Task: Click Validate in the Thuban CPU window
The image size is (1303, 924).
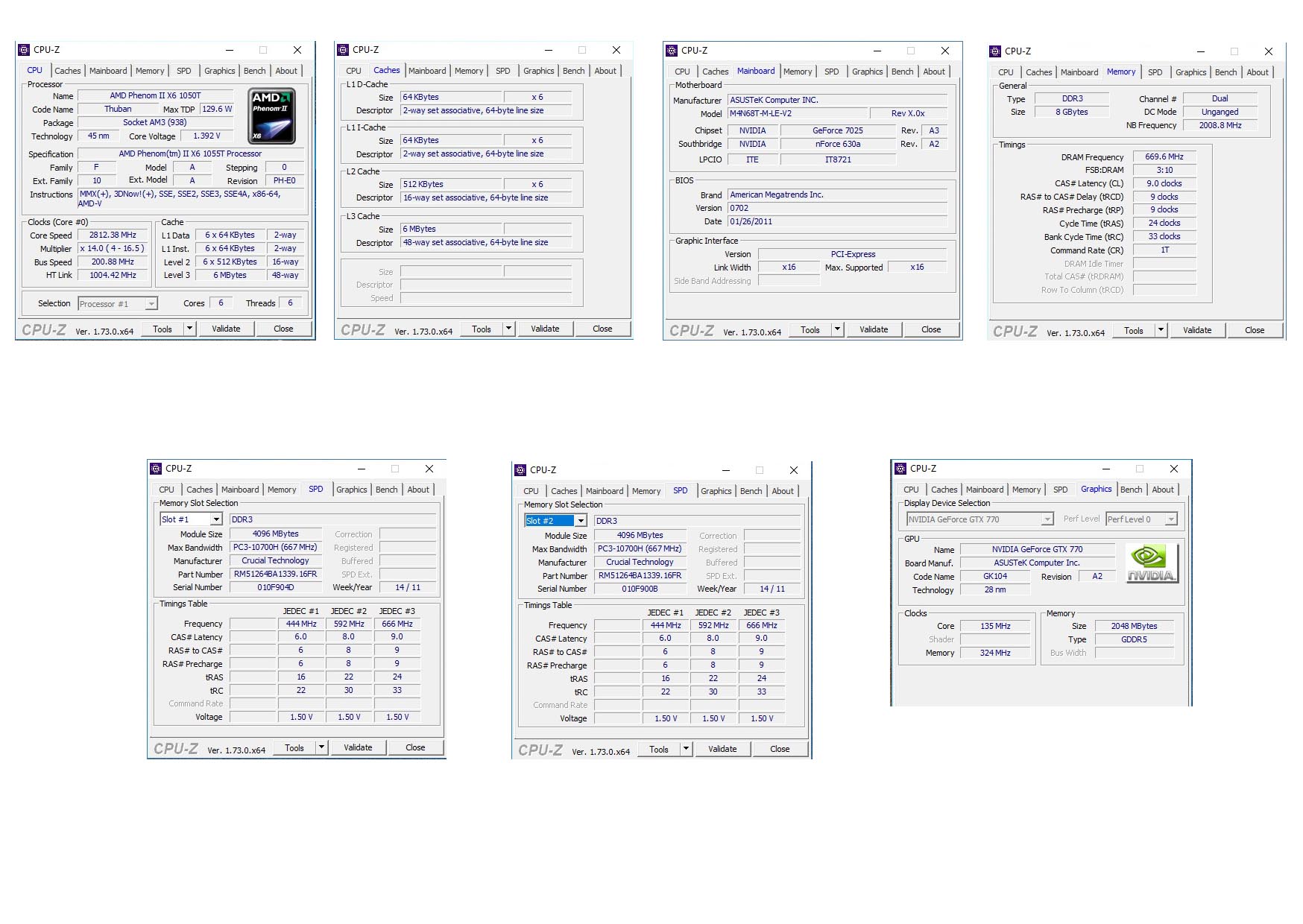Action: click(x=226, y=329)
